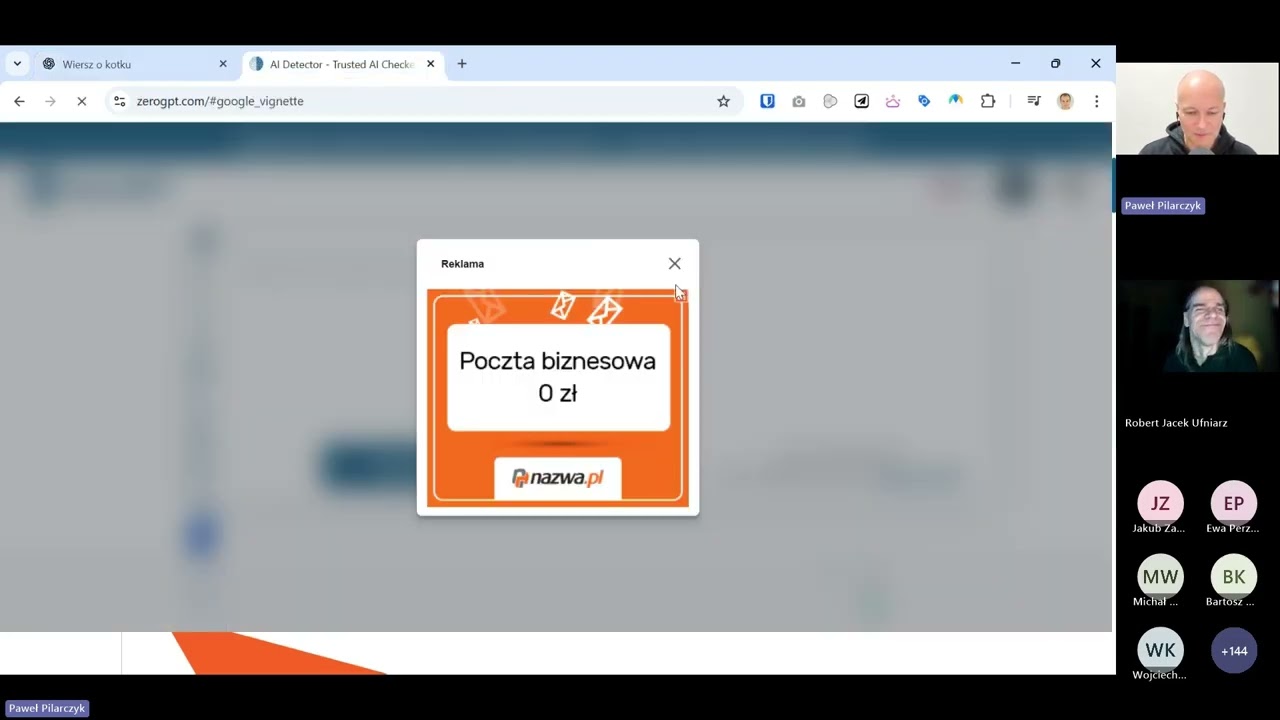This screenshot has width=1280, height=720.
Task: Open the camera screenshot extension
Action: 798,101
